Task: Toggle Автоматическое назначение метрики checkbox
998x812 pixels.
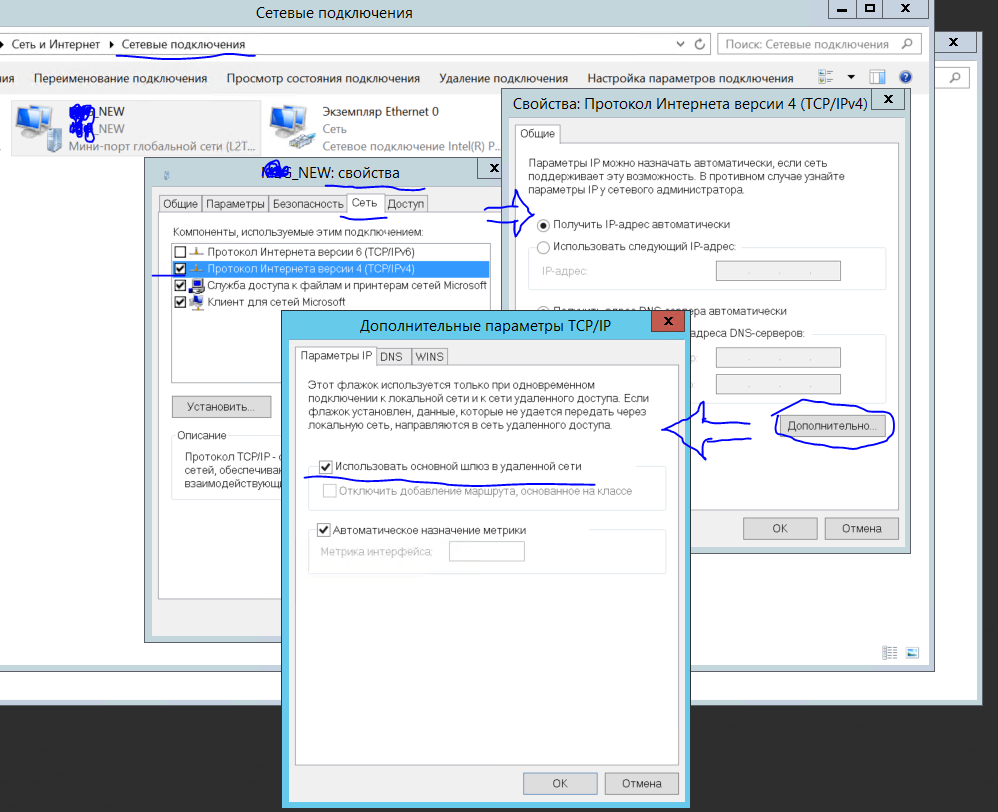Action: click(324, 530)
